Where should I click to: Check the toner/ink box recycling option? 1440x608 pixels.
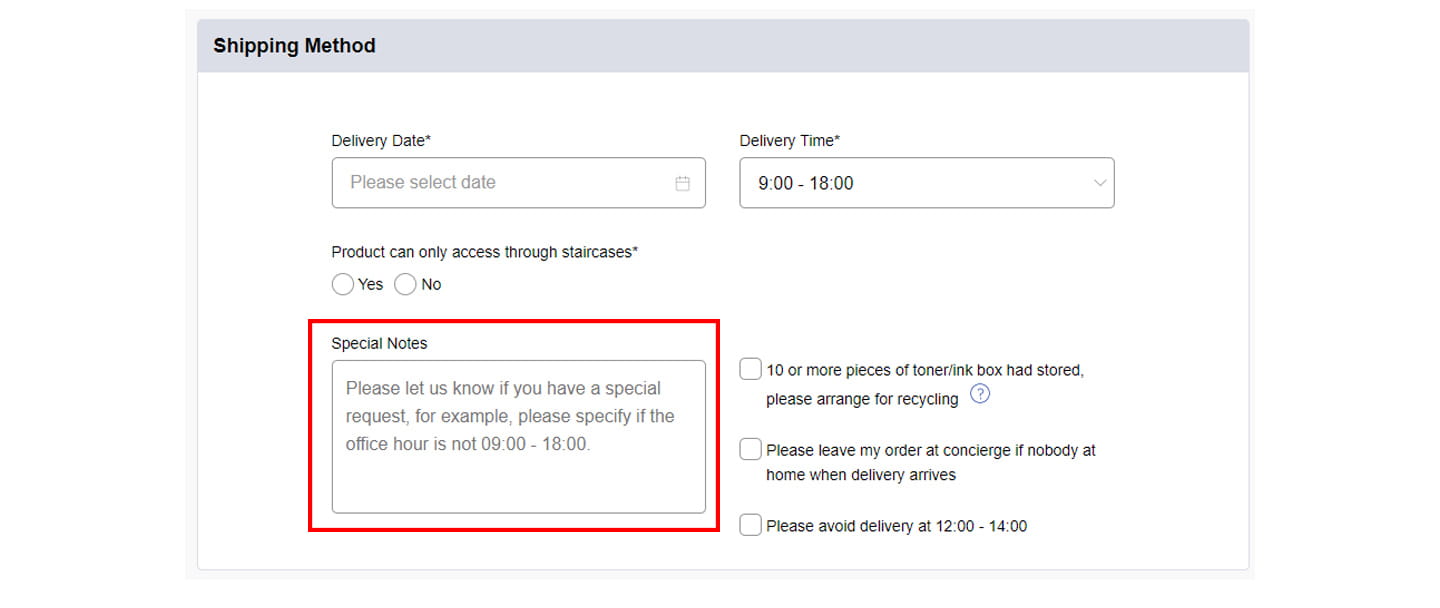(x=750, y=370)
